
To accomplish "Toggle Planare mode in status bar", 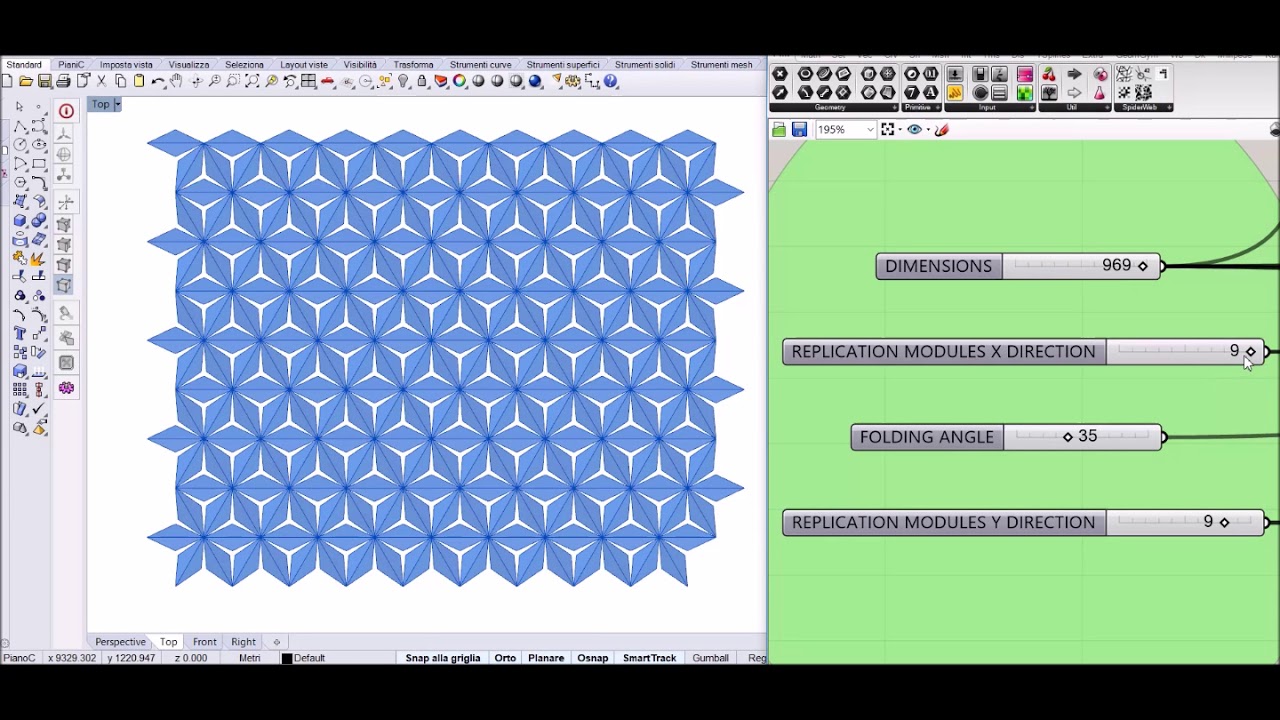I will pos(546,658).
